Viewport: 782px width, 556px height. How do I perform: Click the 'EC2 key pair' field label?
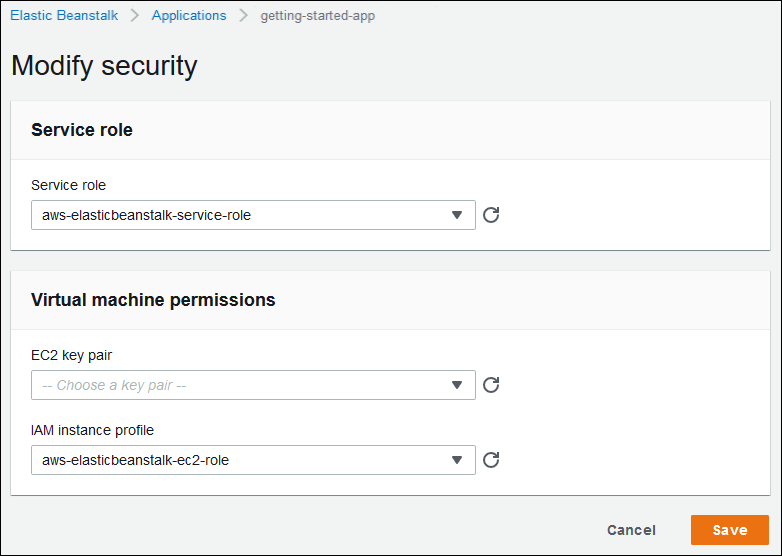(x=79, y=355)
